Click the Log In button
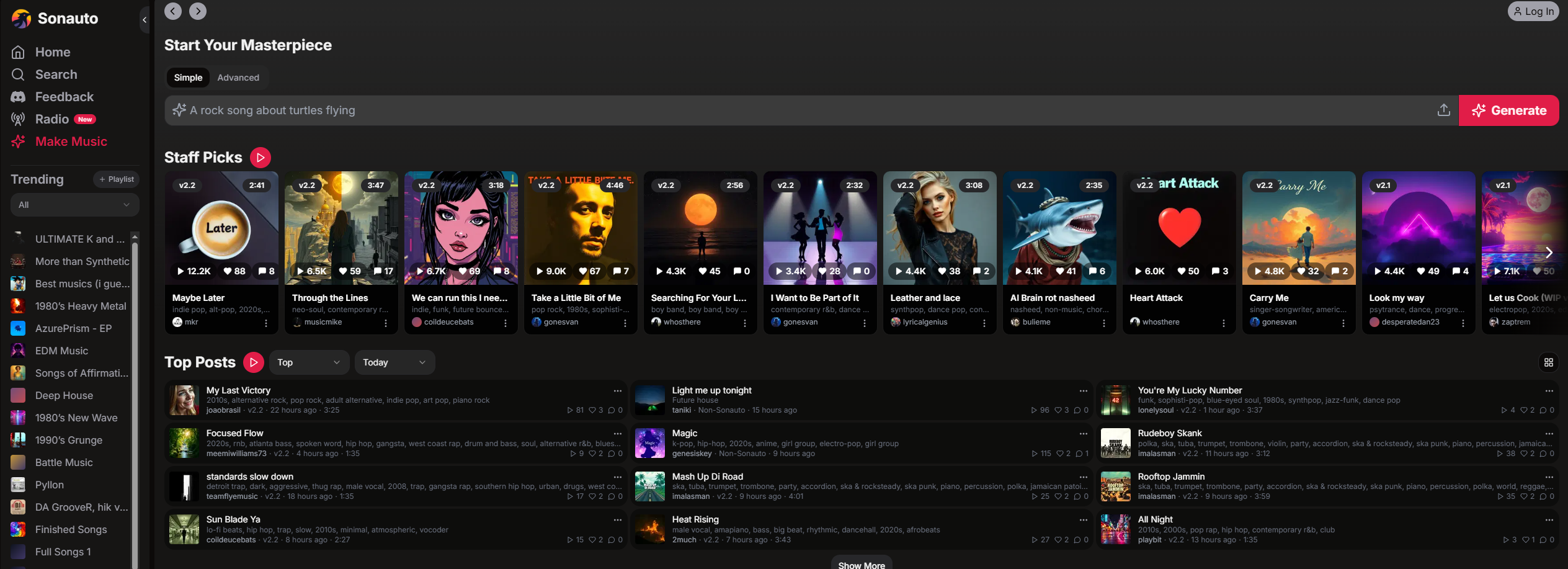 click(x=1533, y=11)
